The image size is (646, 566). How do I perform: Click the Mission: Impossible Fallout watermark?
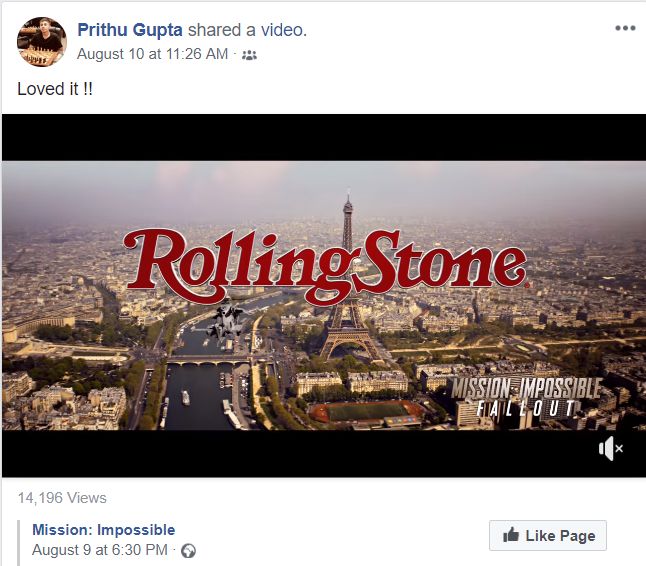(525, 396)
